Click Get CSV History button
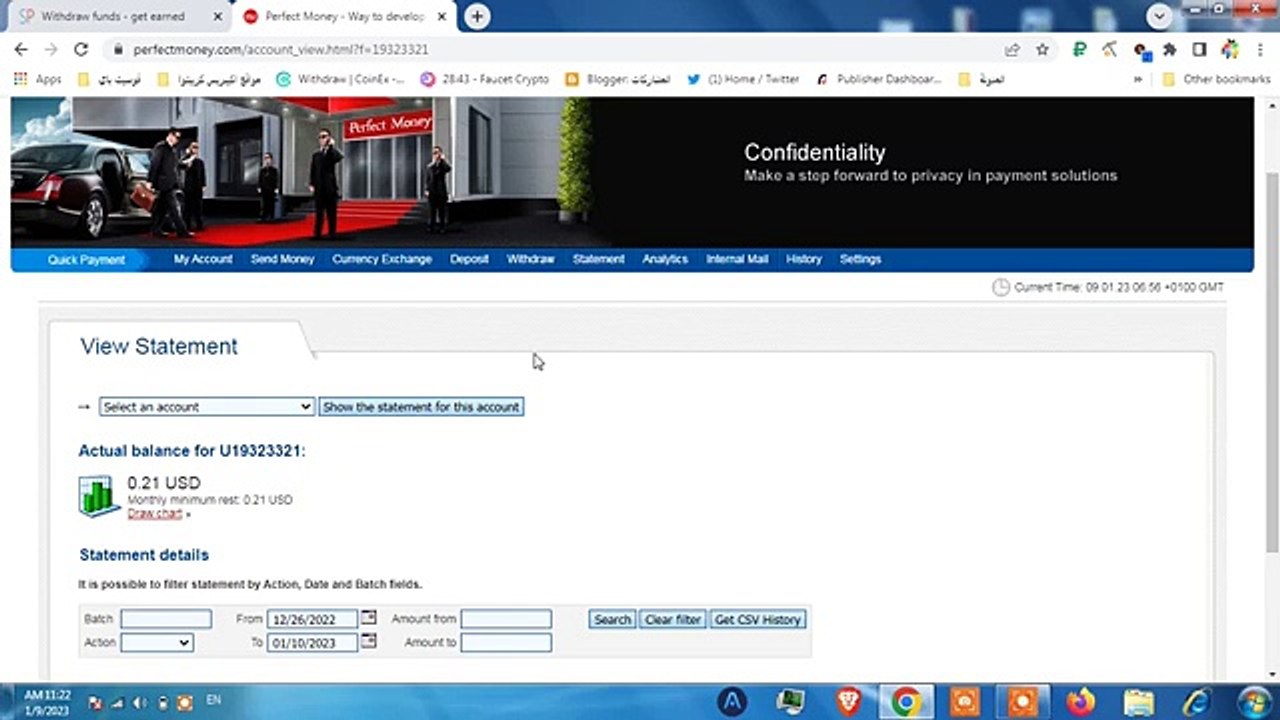 tap(758, 620)
